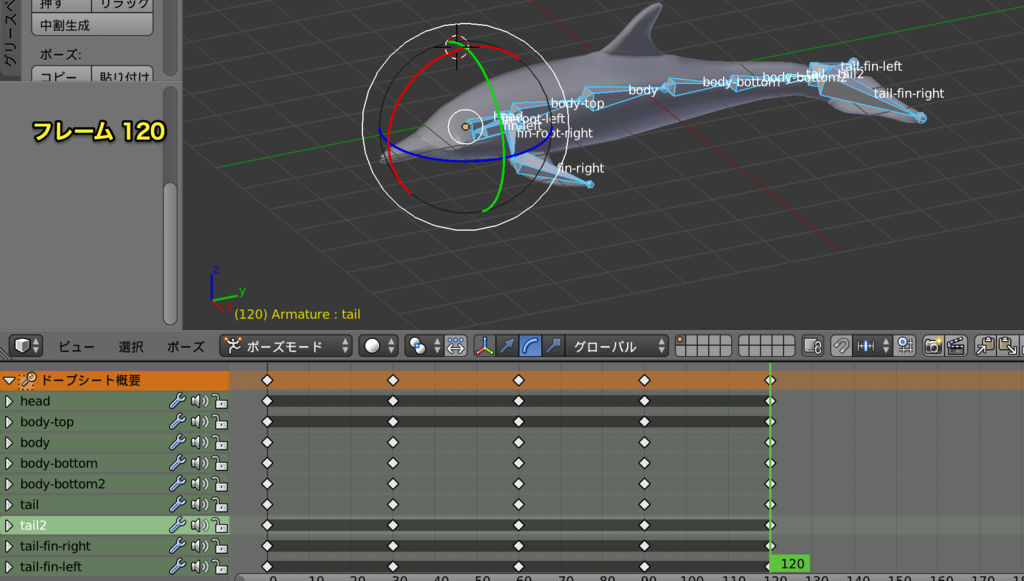1024x581 pixels.
Task: Select the translate manipulator arrow icon
Action: 507,346
